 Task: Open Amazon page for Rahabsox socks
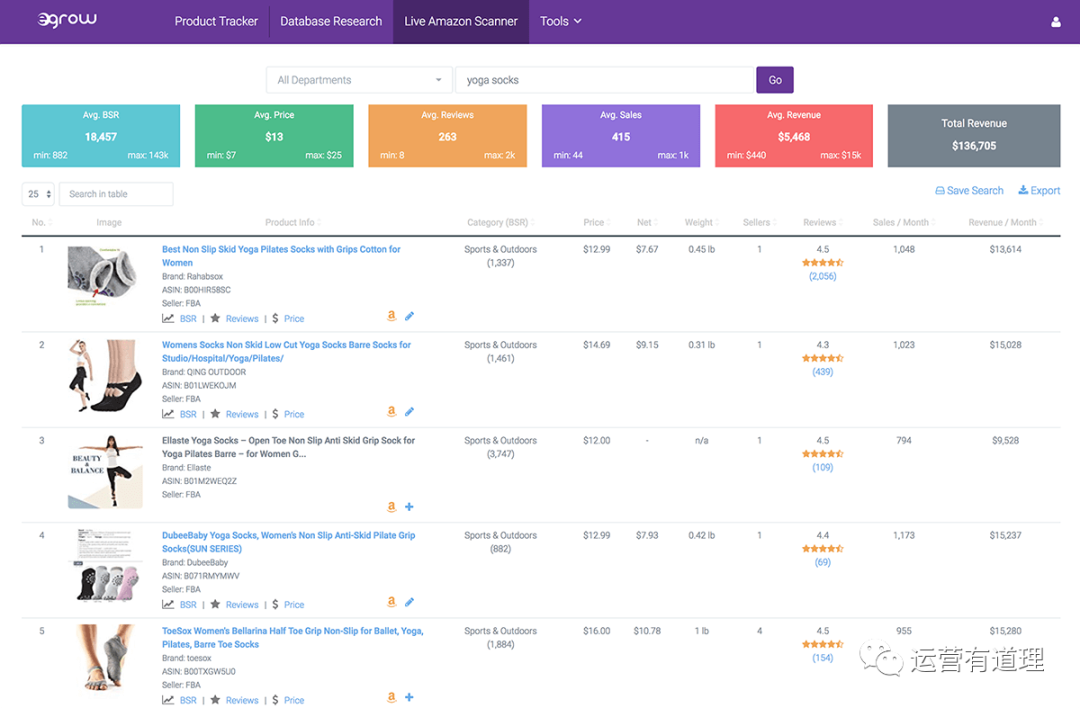[391, 316]
